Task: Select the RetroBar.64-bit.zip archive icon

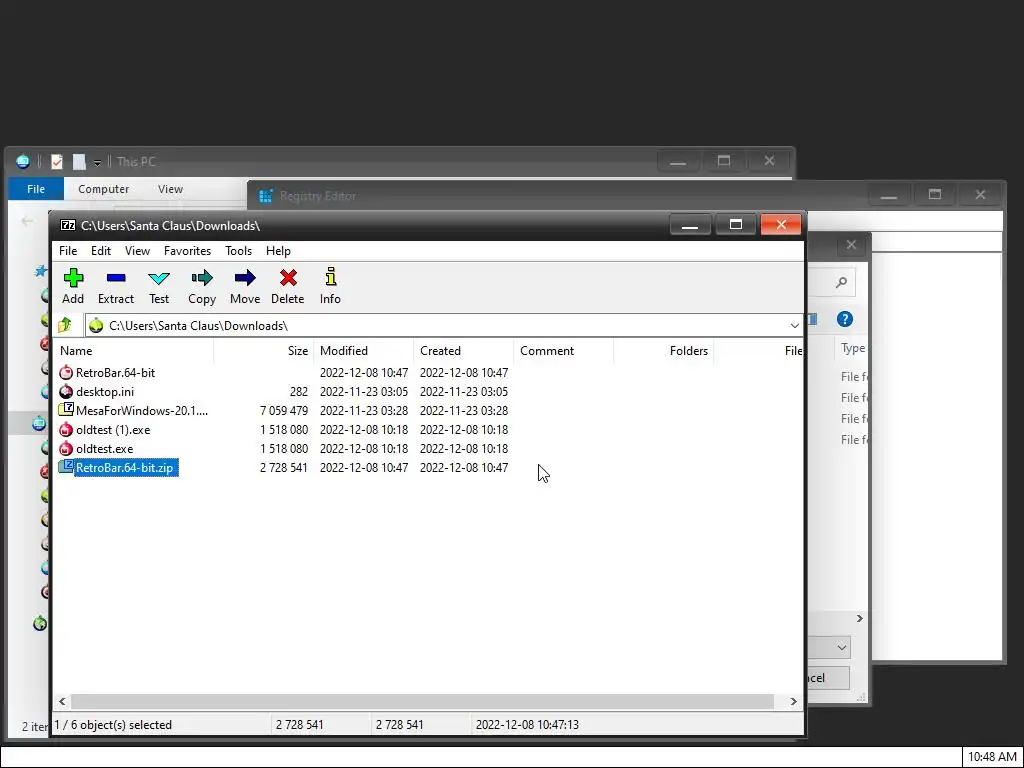Action: [66, 467]
